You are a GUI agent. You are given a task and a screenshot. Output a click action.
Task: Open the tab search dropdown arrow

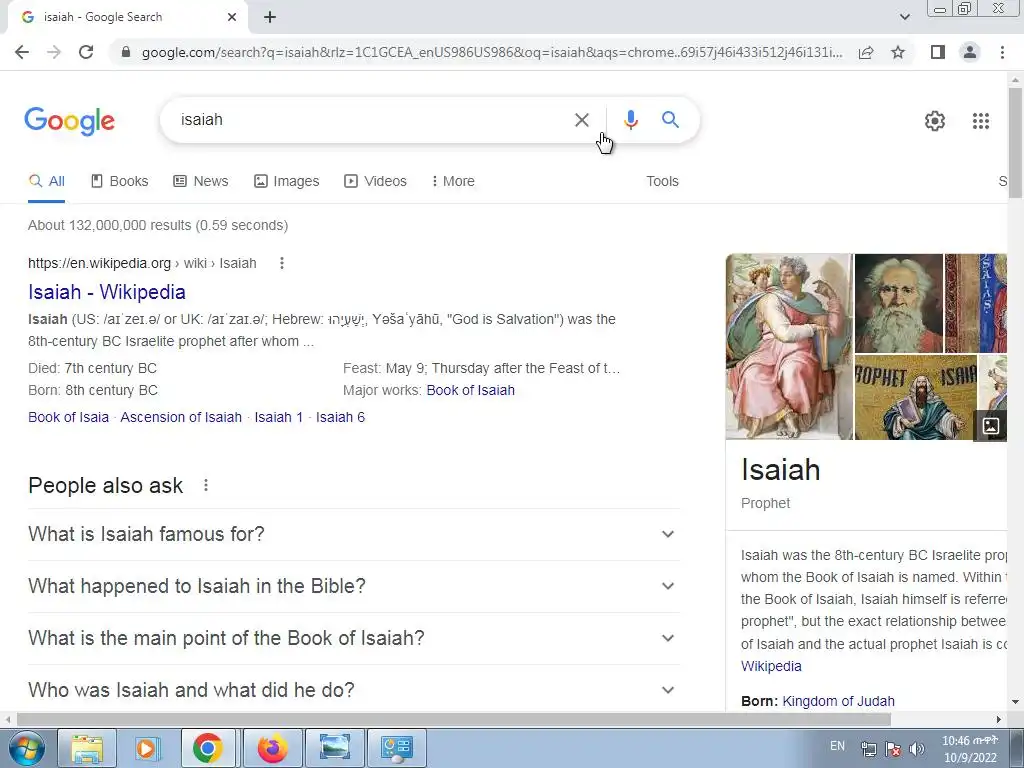[x=904, y=17]
